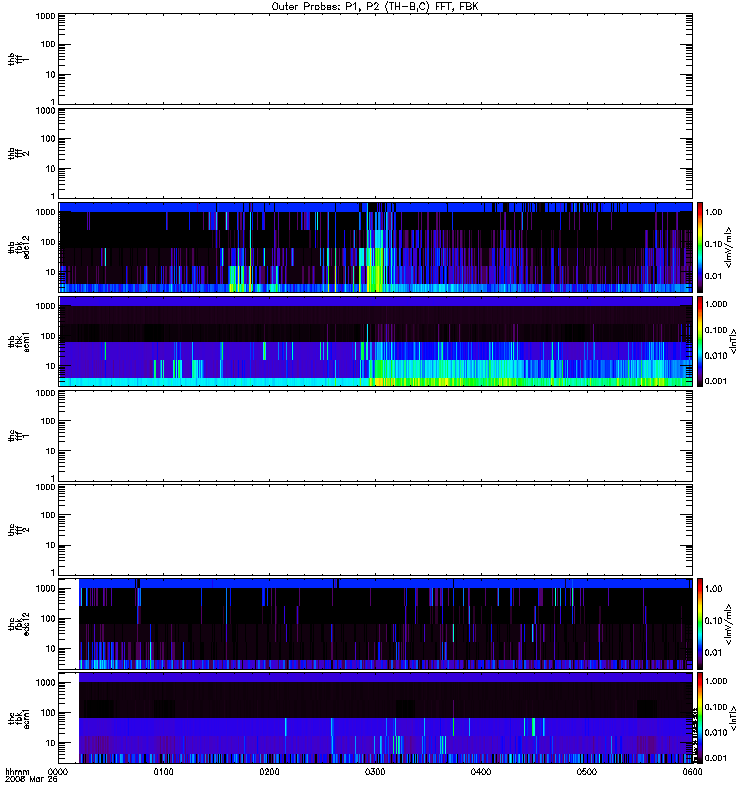The height and width of the screenshot is (800, 750).
Task: Click the "1.00" value on thb edc12 color bar
Action: (x=713, y=212)
